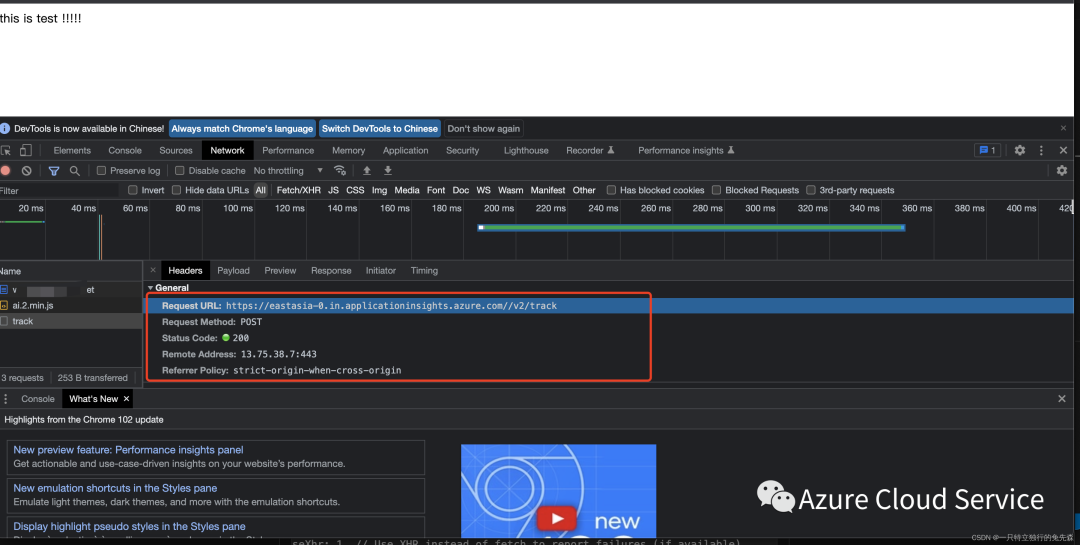
Task: Focus the network Filter text field
Action: pos(61,190)
